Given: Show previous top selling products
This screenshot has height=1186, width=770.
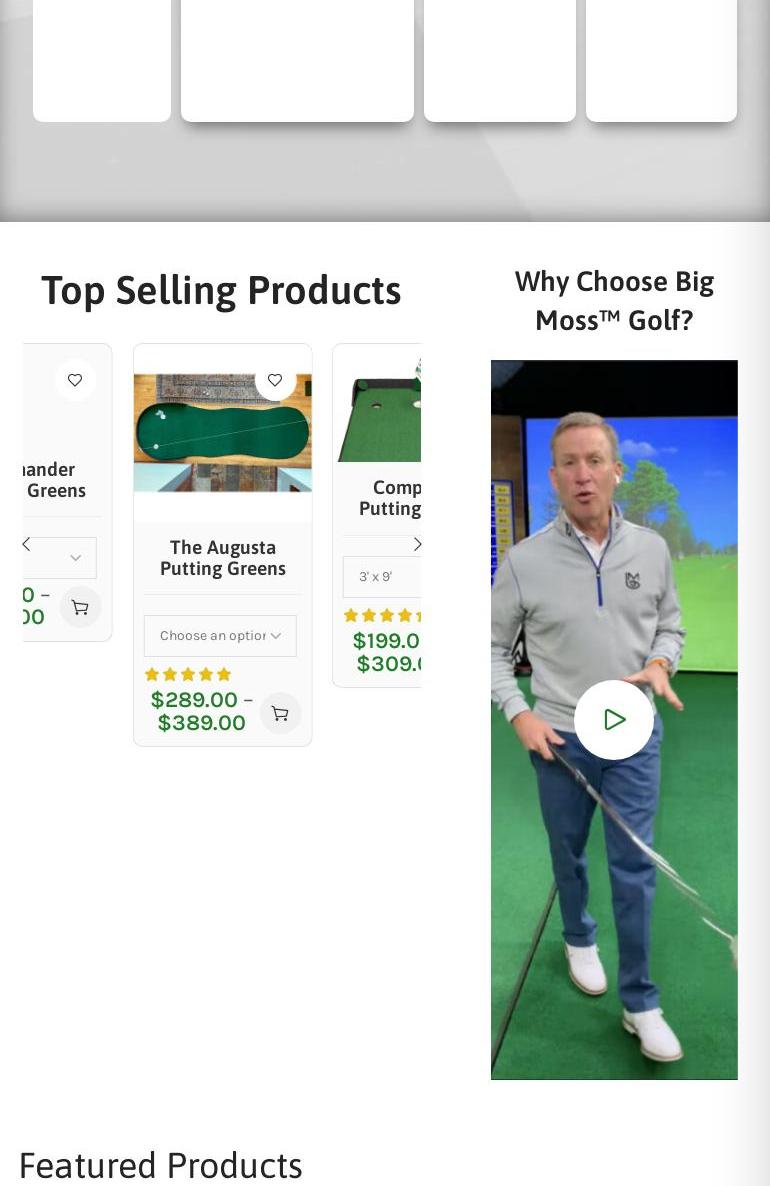Looking at the screenshot, I should click(x=27, y=544).
